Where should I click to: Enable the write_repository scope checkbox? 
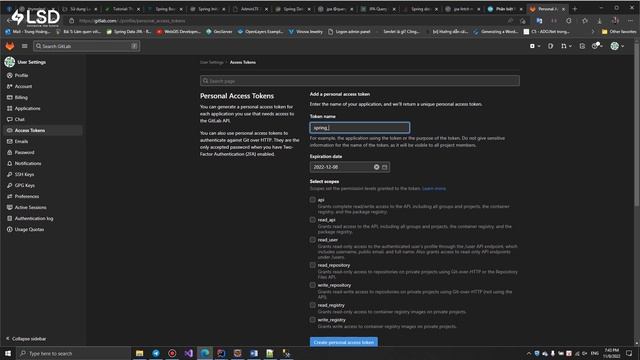pyautogui.click(x=313, y=285)
